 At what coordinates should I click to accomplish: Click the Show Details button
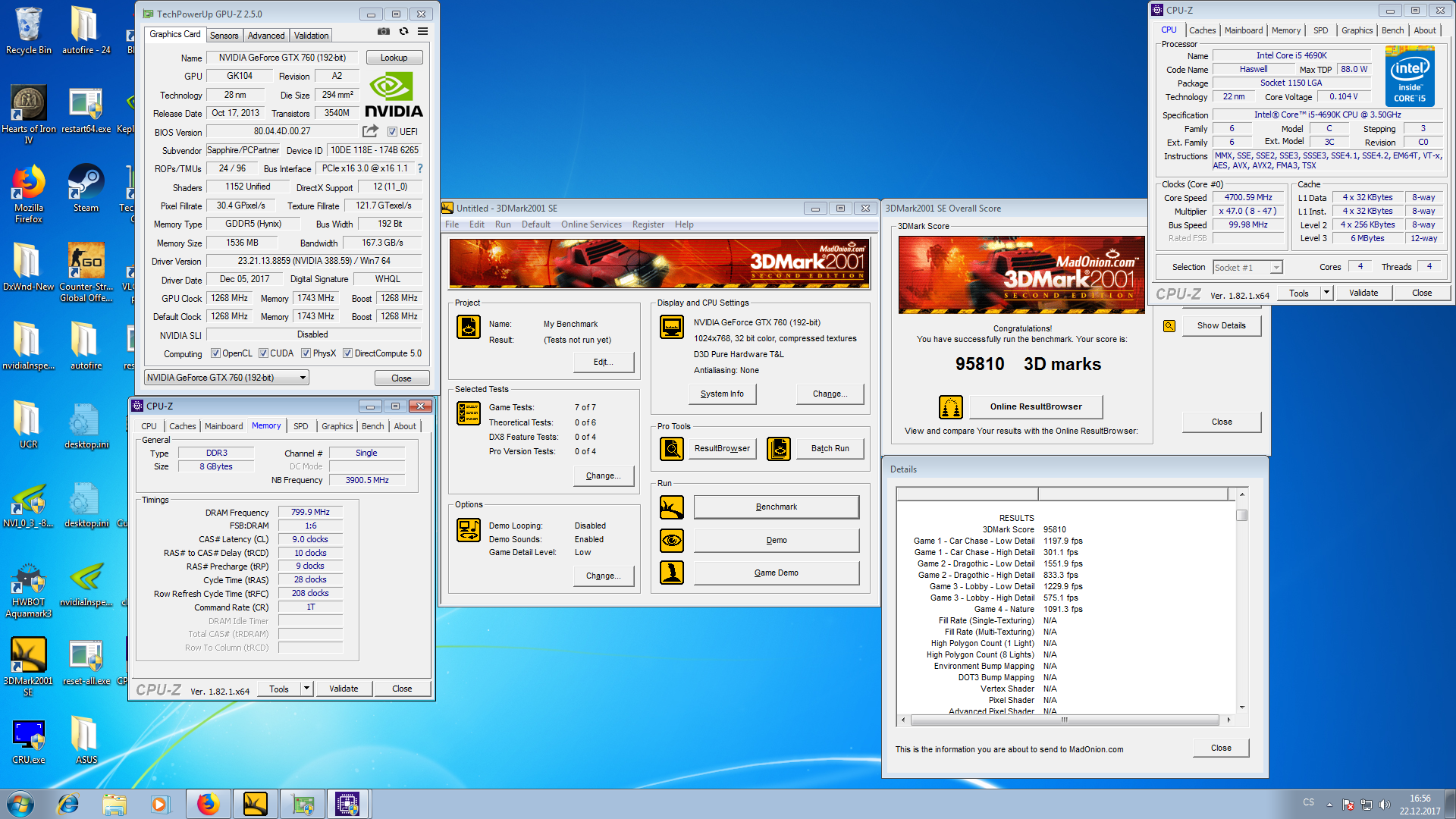(1221, 326)
